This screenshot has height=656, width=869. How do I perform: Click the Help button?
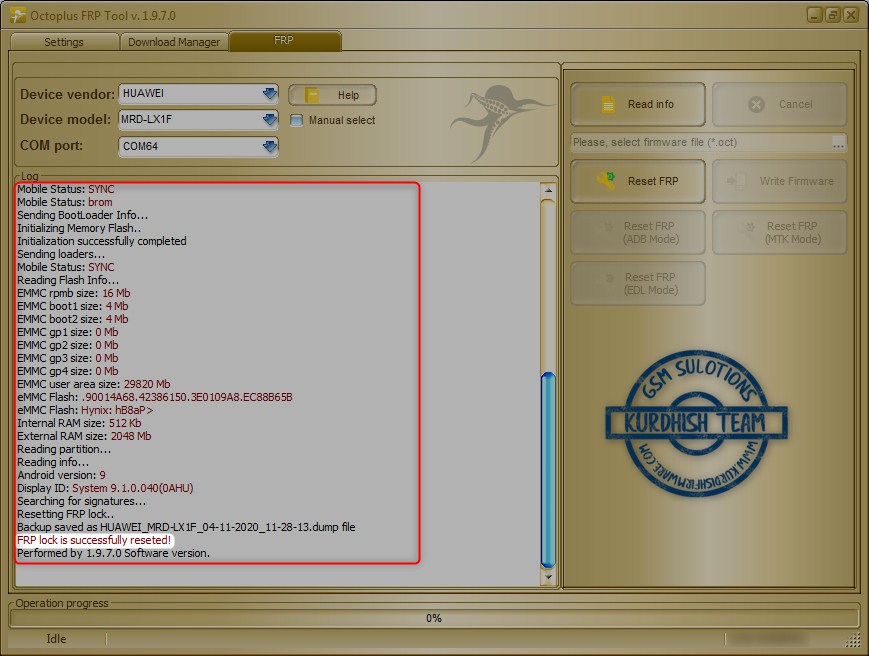(333, 95)
